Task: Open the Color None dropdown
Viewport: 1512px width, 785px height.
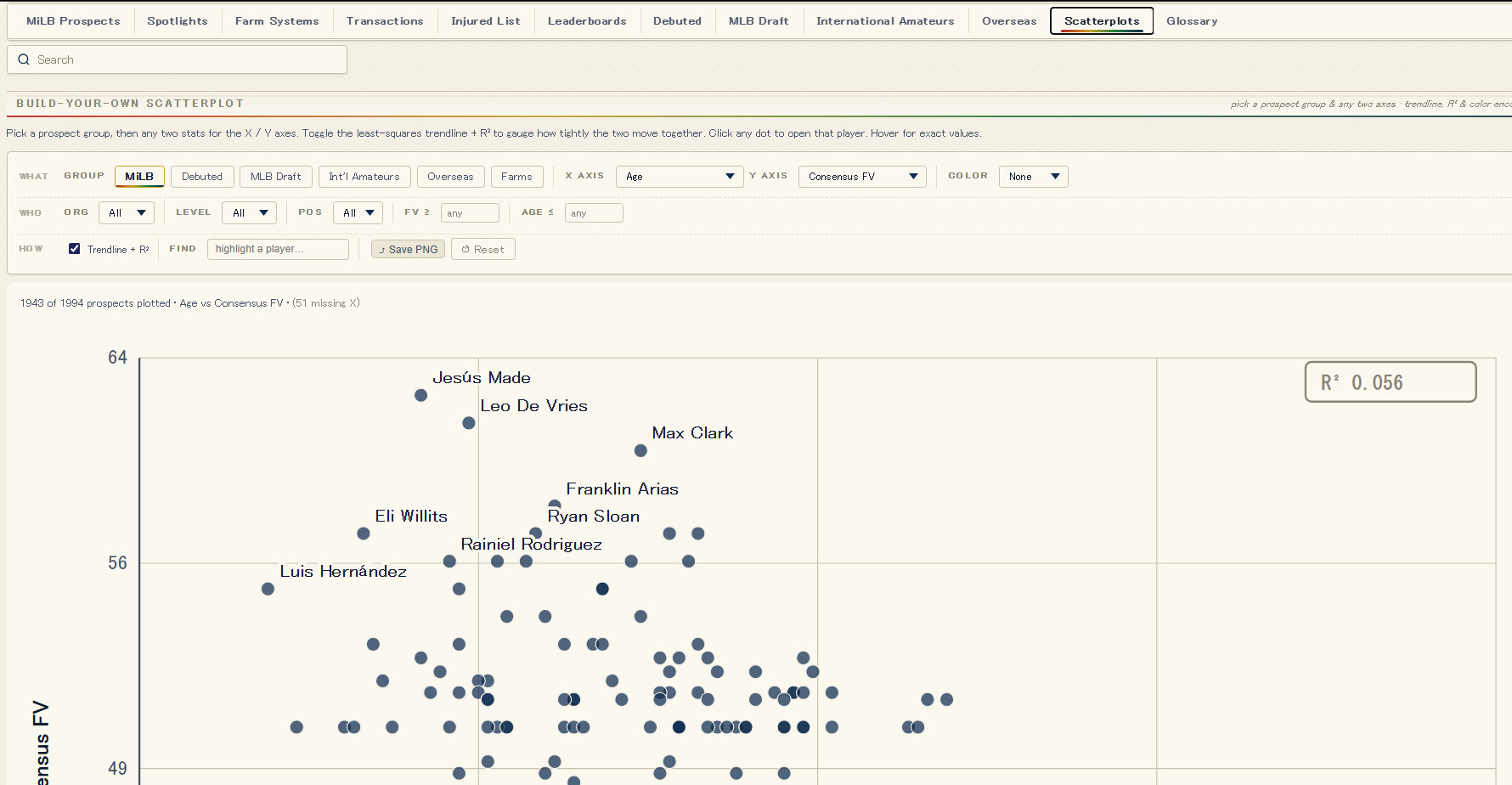Action: (x=1033, y=177)
